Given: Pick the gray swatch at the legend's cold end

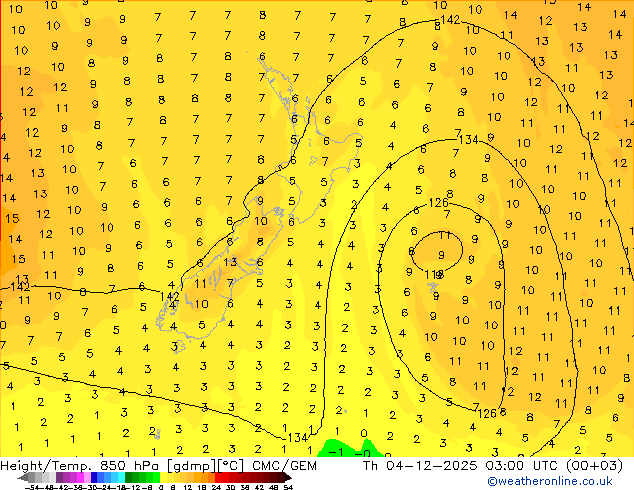Looking at the screenshot, I should pos(32,478).
